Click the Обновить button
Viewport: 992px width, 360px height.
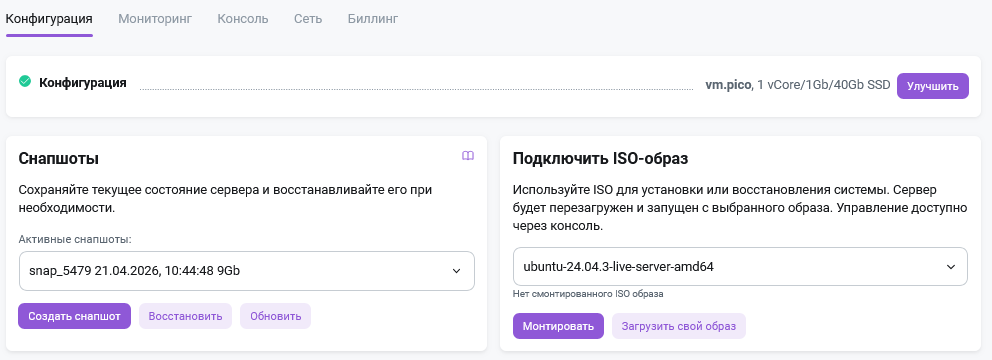tap(275, 316)
